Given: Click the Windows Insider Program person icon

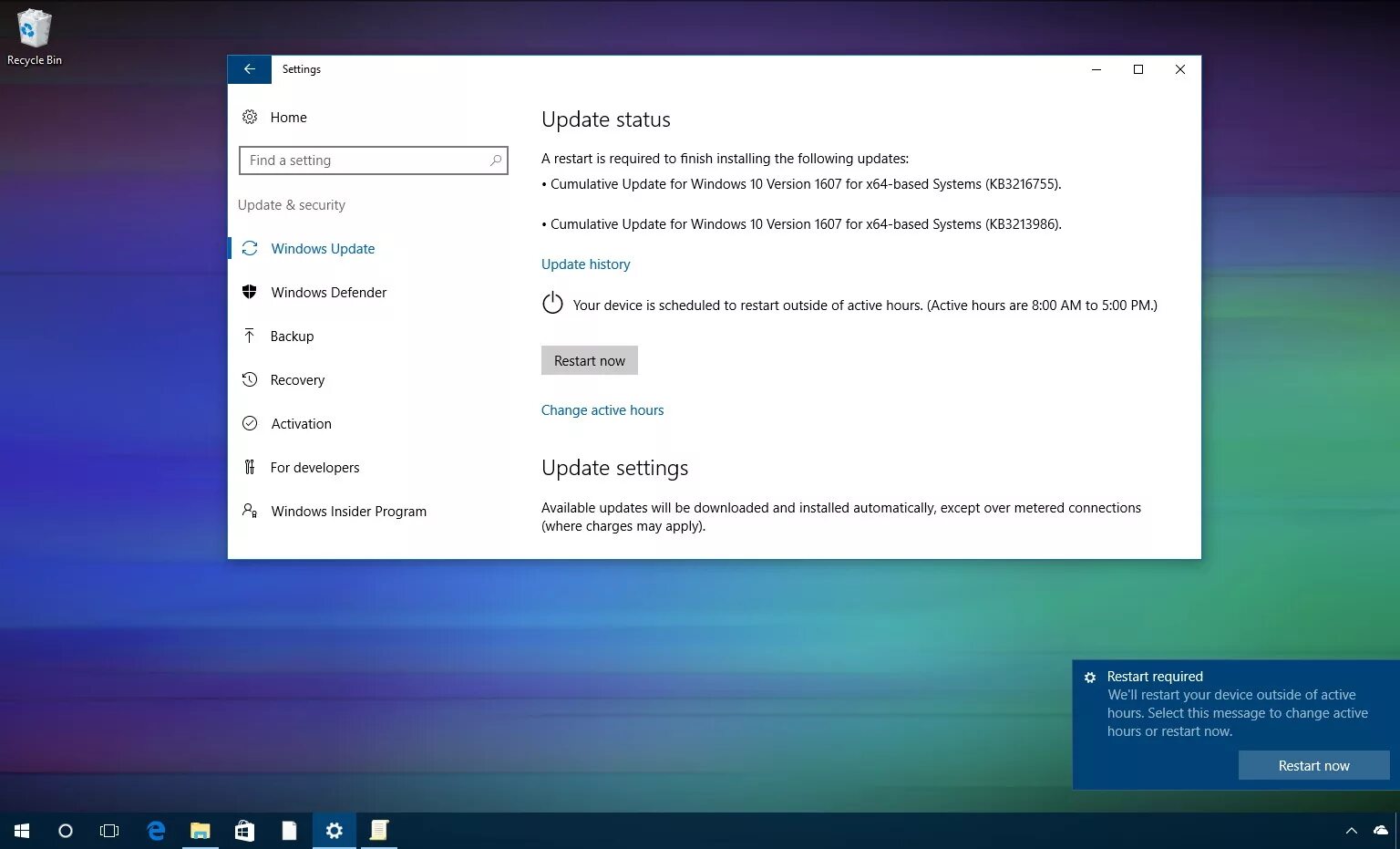Looking at the screenshot, I should click(x=250, y=511).
